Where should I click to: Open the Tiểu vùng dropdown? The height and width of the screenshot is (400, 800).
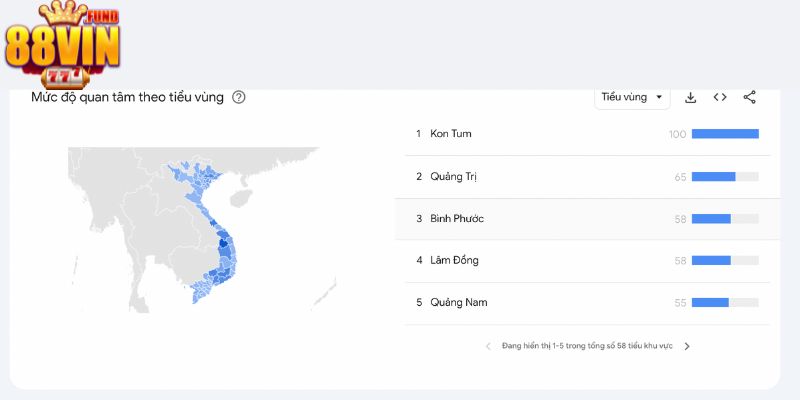click(x=632, y=97)
